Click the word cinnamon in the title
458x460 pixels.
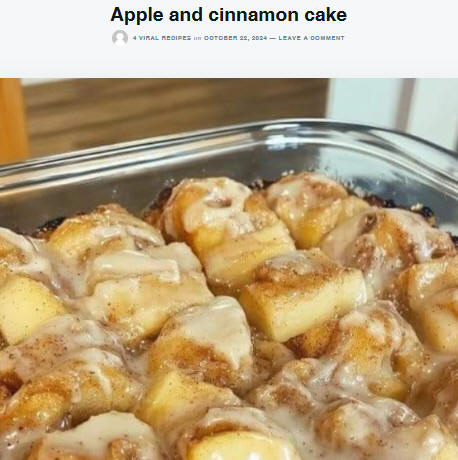[x=253, y=15]
